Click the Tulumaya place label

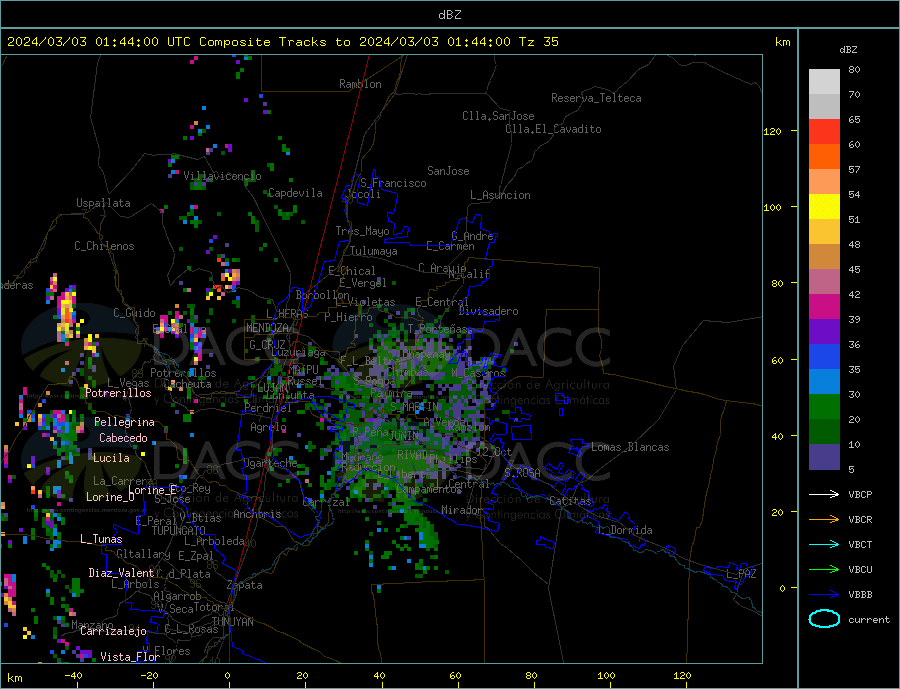tap(373, 251)
